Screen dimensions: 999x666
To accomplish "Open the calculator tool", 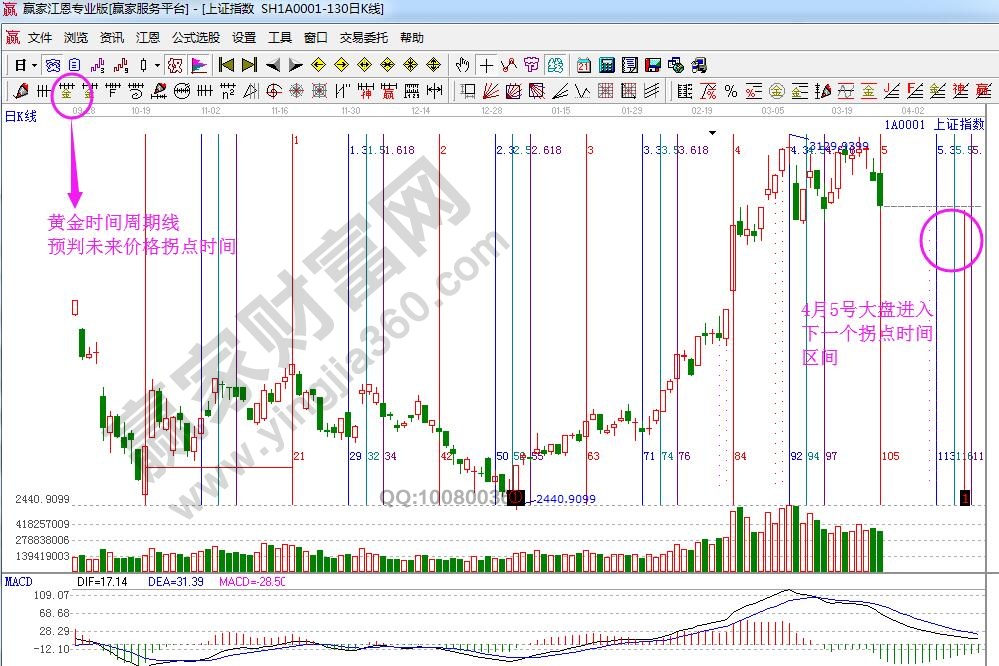I will point(606,65).
